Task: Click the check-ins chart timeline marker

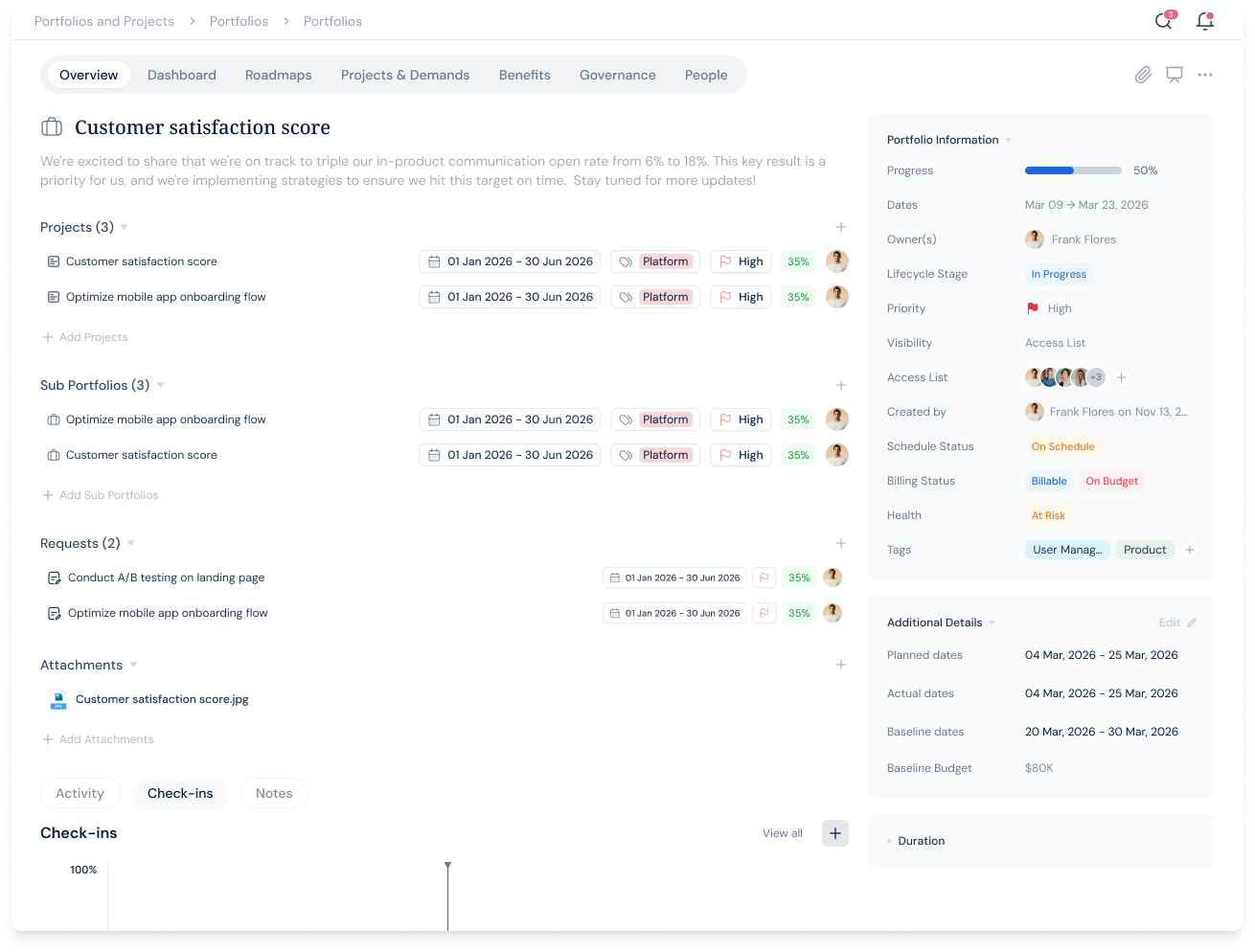Action: tap(447, 866)
